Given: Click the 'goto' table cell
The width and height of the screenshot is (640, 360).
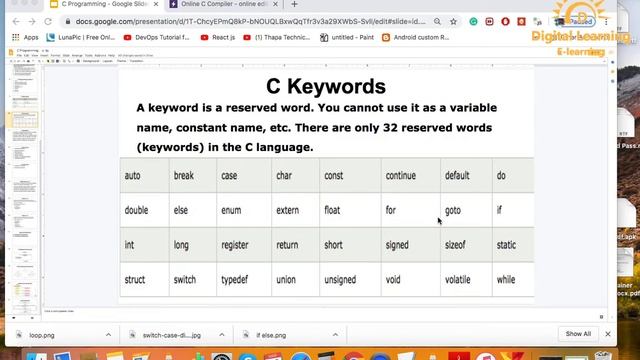Looking at the screenshot, I should (x=466, y=210).
